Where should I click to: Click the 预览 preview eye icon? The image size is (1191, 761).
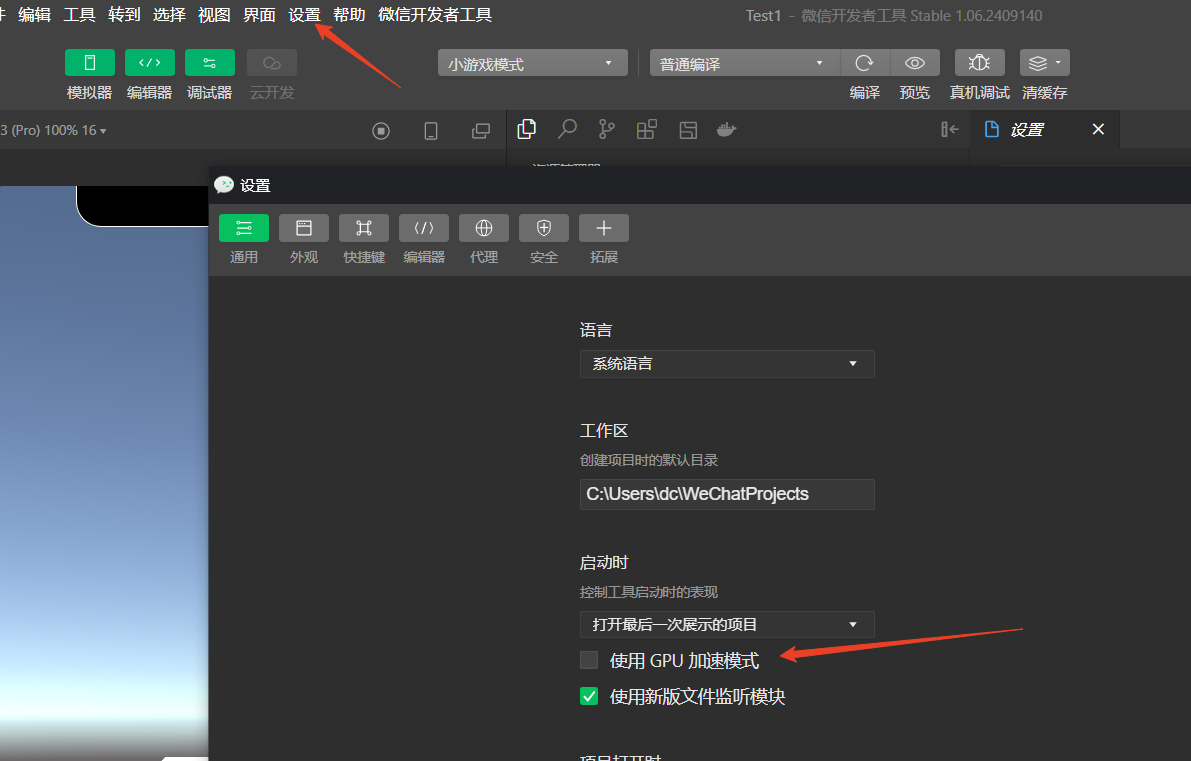tap(915, 63)
